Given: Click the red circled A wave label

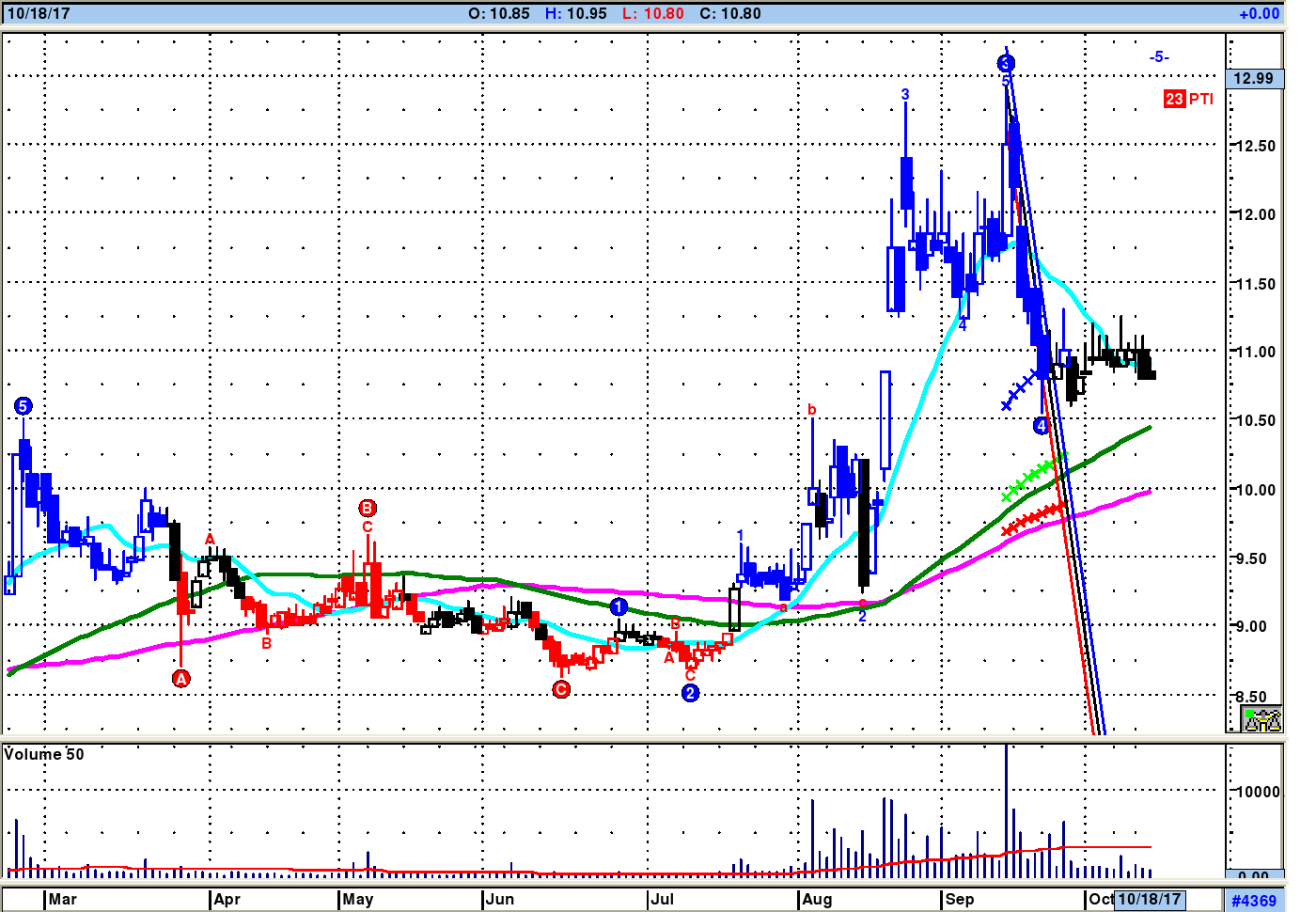Looking at the screenshot, I should click(181, 678).
